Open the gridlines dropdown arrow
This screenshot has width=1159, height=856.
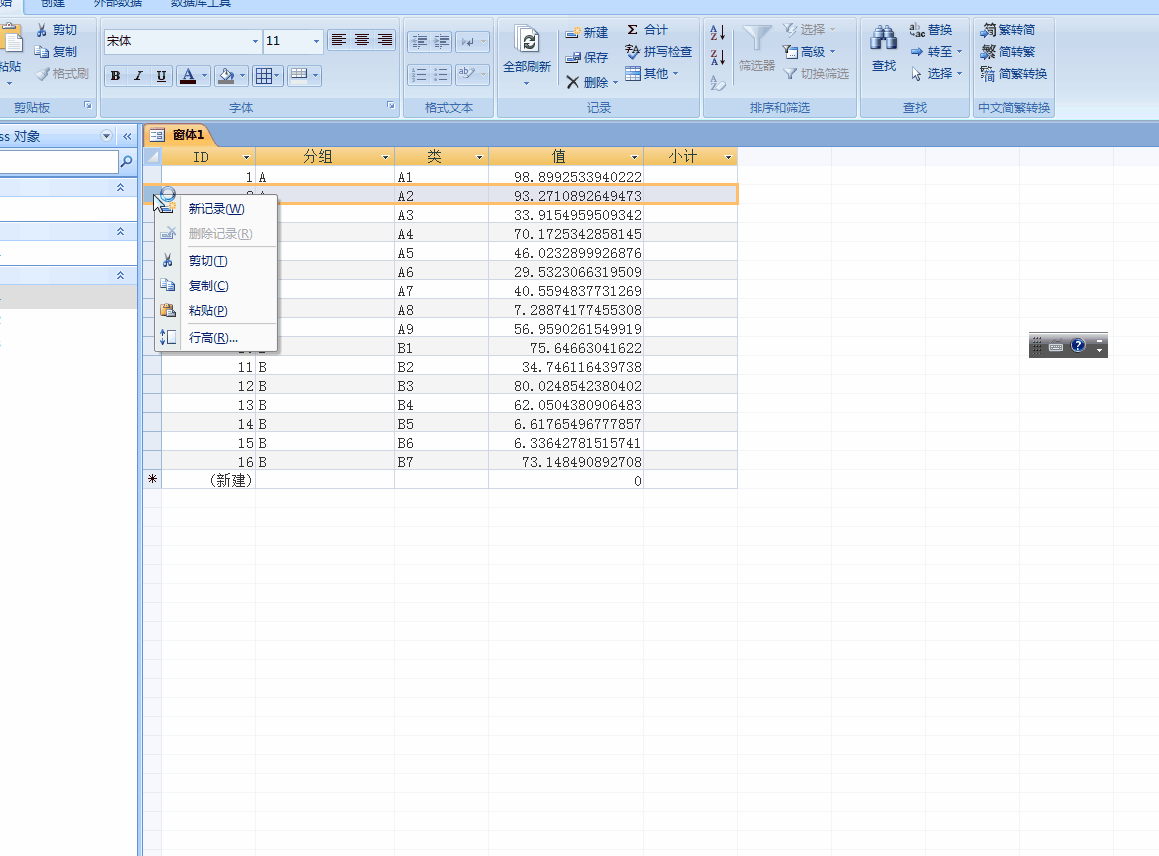pos(278,75)
